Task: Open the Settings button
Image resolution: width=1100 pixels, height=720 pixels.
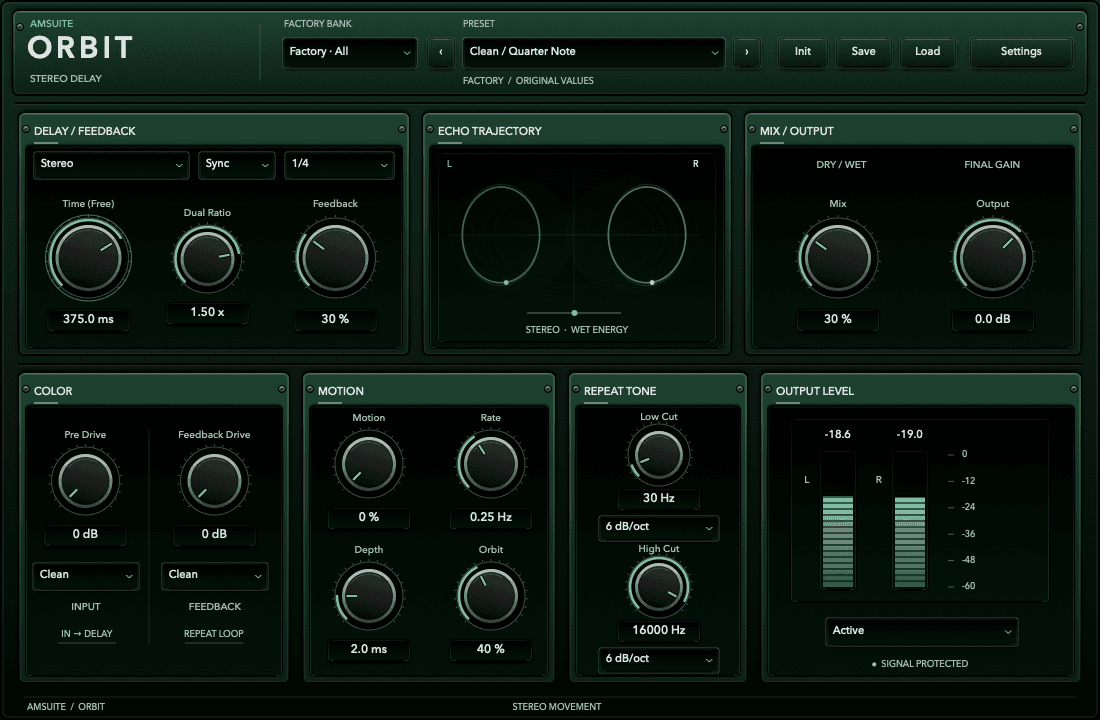Action: (x=1021, y=52)
